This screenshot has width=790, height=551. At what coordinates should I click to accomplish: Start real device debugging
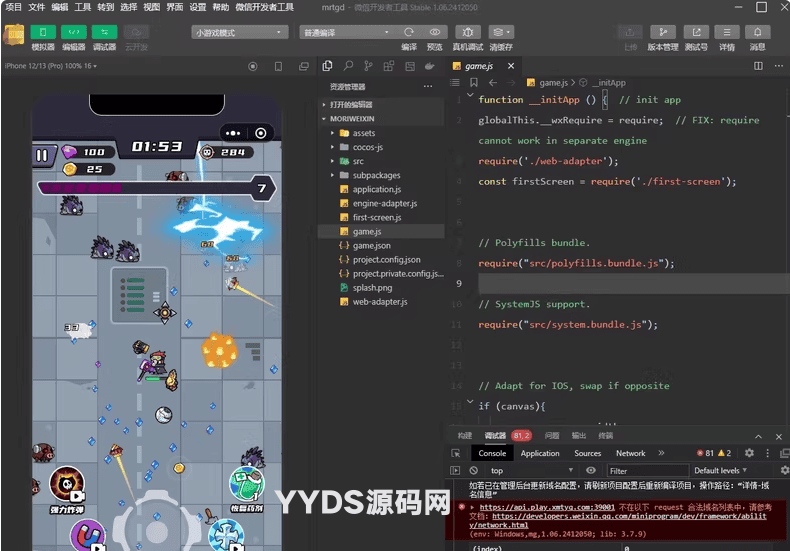[x=468, y=32]
